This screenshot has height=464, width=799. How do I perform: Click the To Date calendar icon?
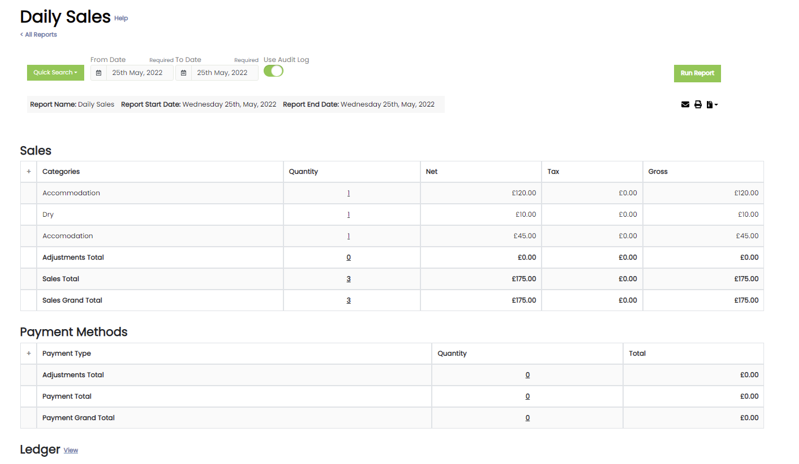tap(183, 73)
